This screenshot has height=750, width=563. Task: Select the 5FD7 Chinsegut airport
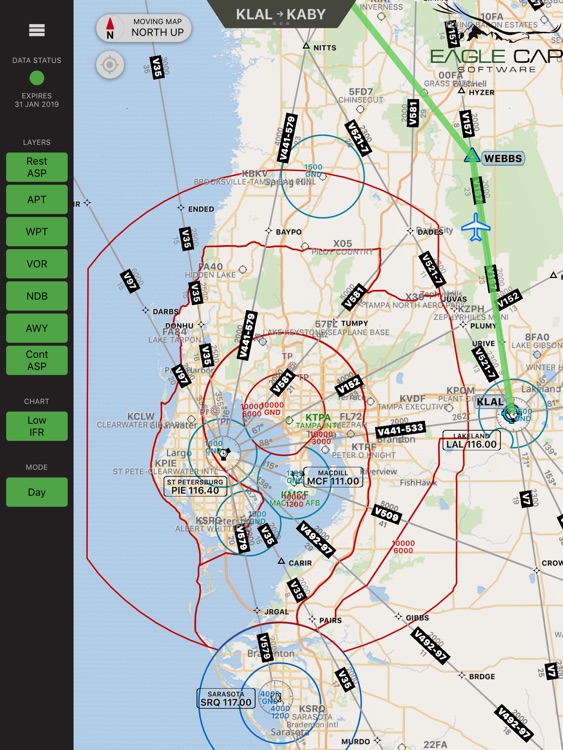pos(360,109)
